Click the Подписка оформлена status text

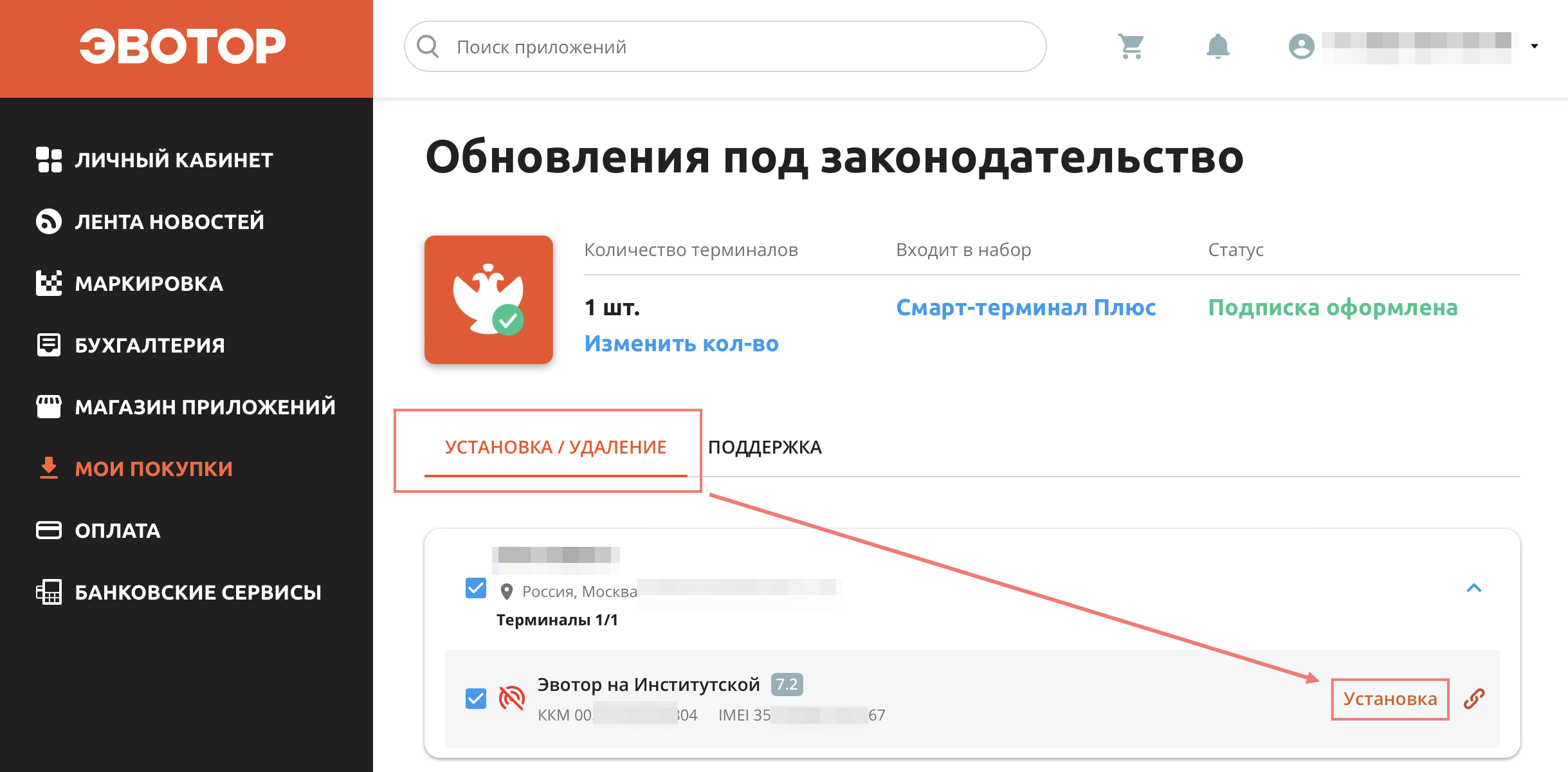[1333, 308]
